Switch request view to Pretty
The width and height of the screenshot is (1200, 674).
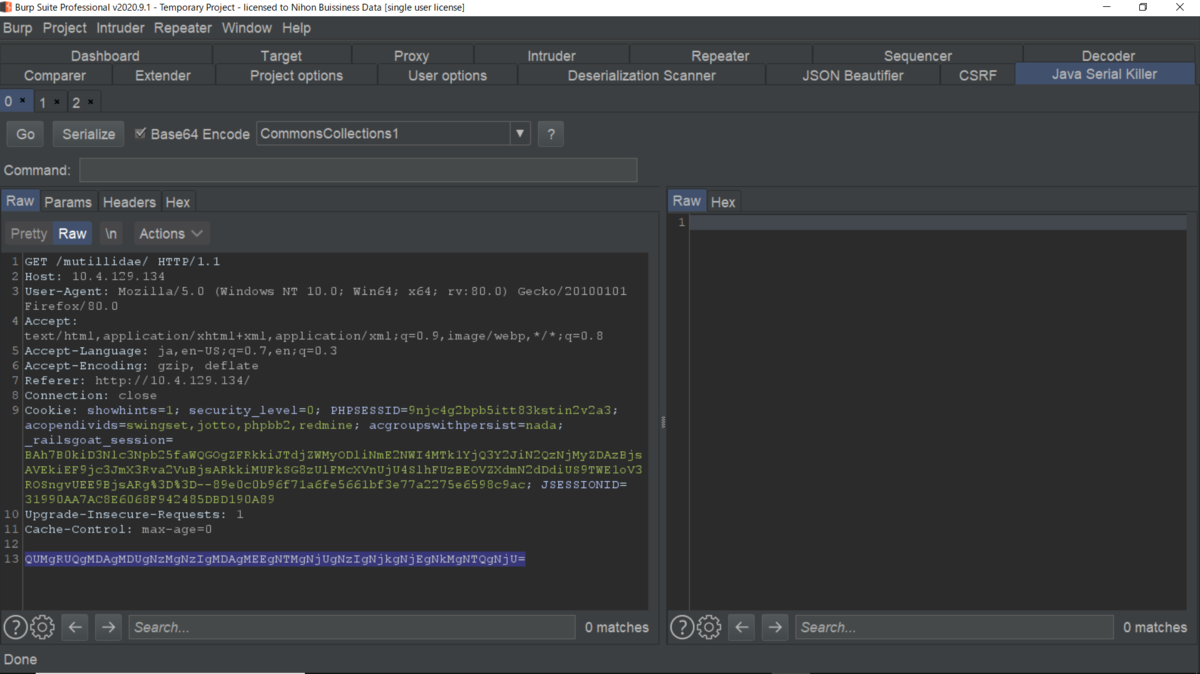[29, 233]
